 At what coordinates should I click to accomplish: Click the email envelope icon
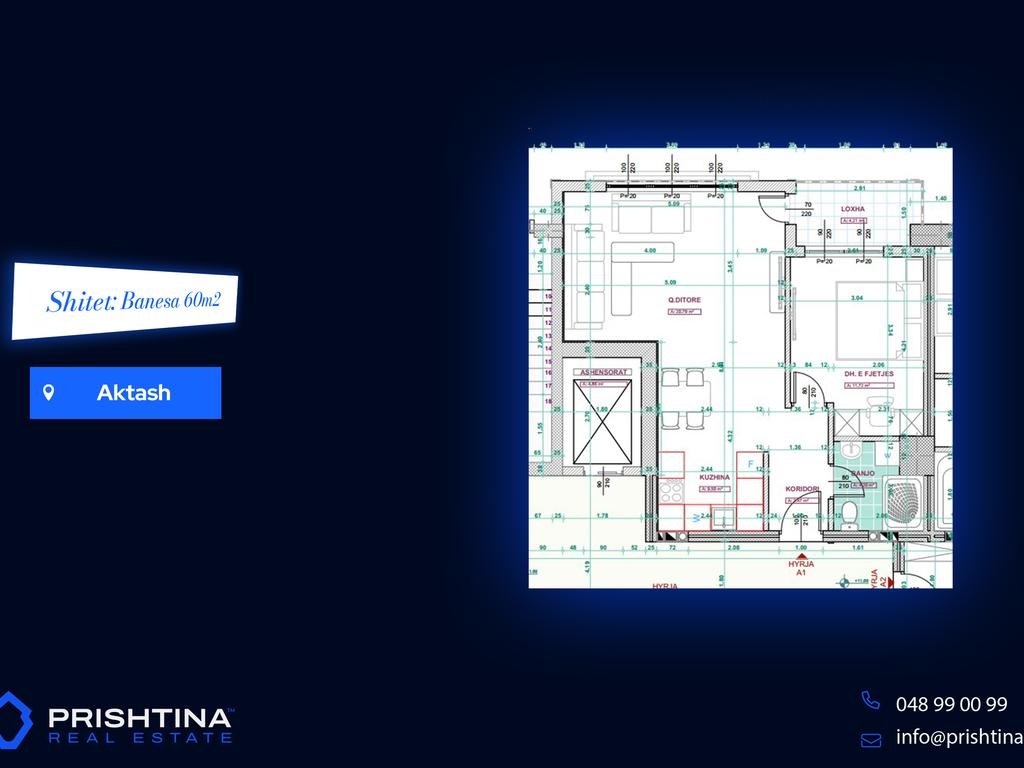point(871,739)
